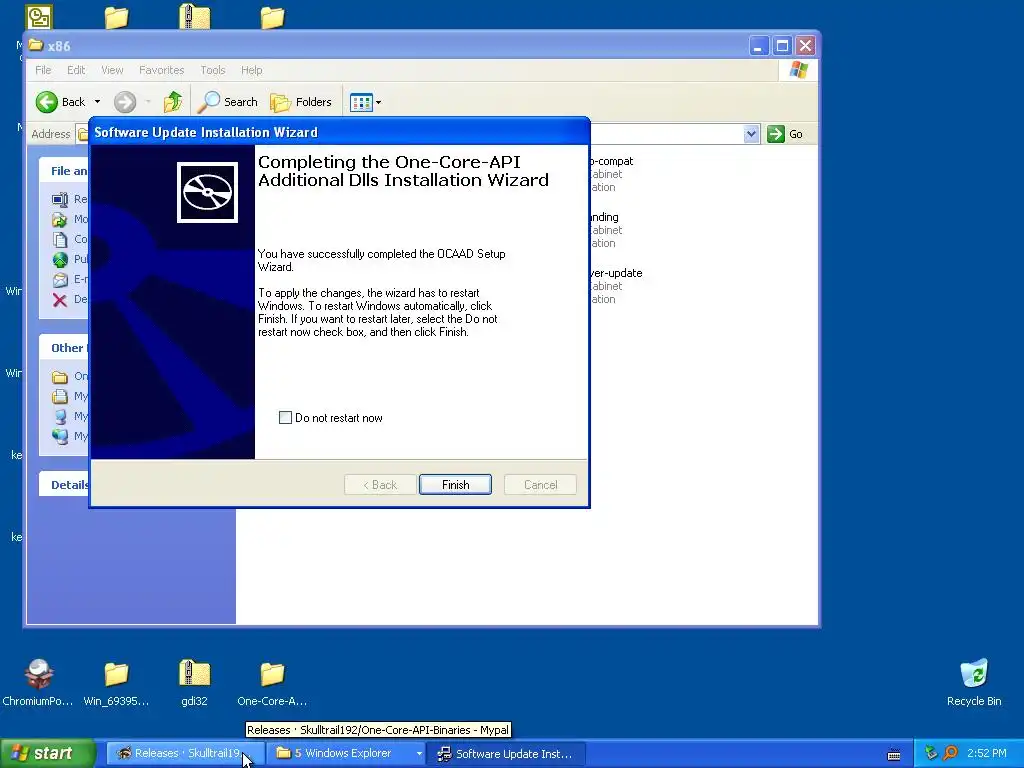This screenshot has width=1024, height=768.
Task: Open the ChromiumPo... desktop icon
Action: click(38, 683)
